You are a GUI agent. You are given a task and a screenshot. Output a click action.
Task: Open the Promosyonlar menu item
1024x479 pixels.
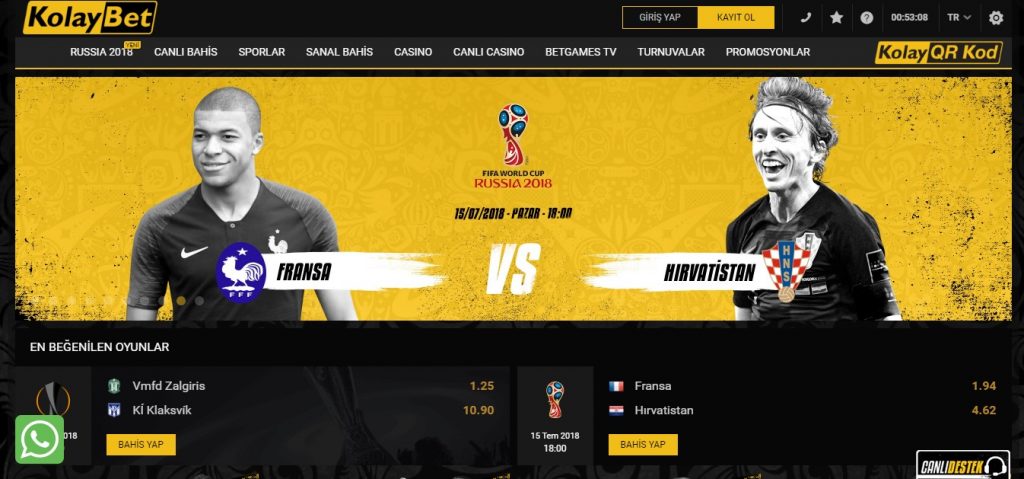(767, 52)
